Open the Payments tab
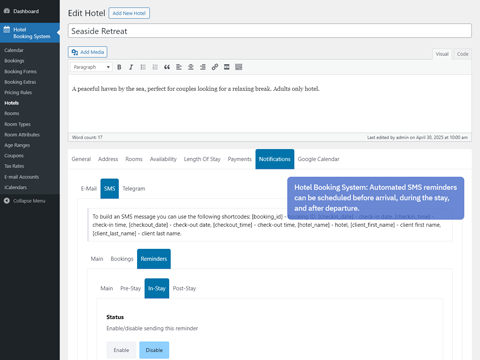This screenshot has width=480, height=360. tap(239, 159)
